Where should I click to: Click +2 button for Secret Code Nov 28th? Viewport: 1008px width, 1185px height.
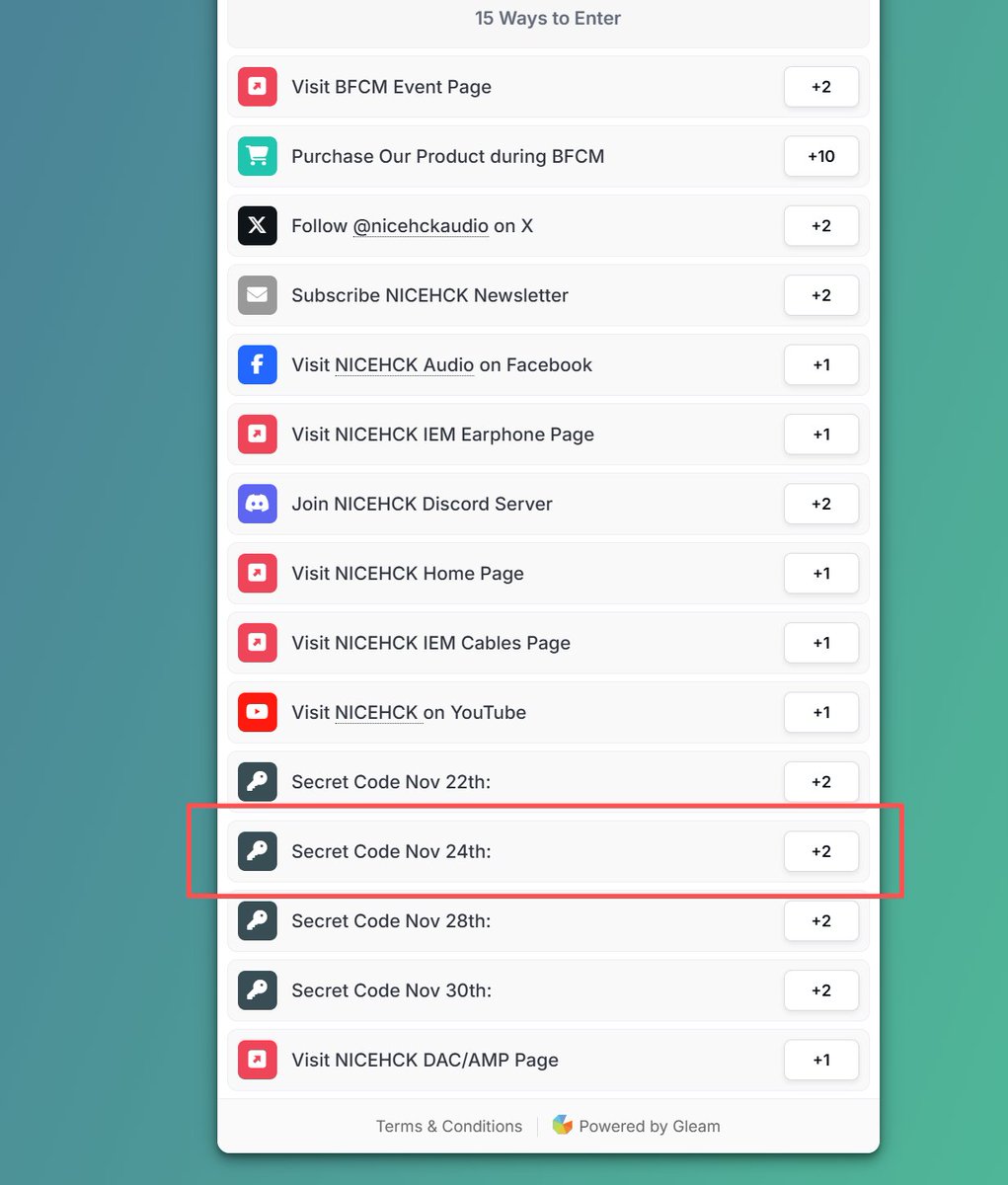click(821, 920)
